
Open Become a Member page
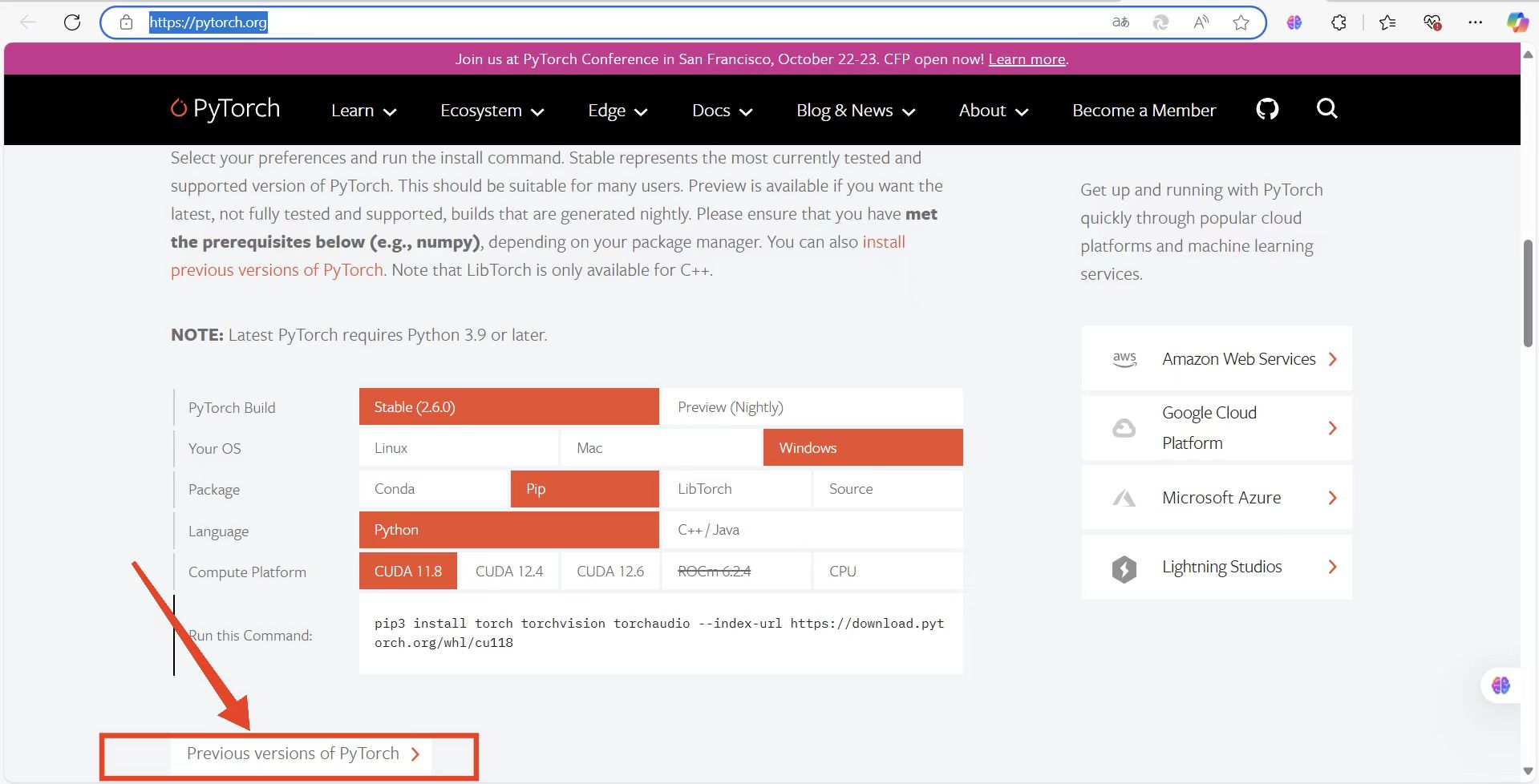1144,111
